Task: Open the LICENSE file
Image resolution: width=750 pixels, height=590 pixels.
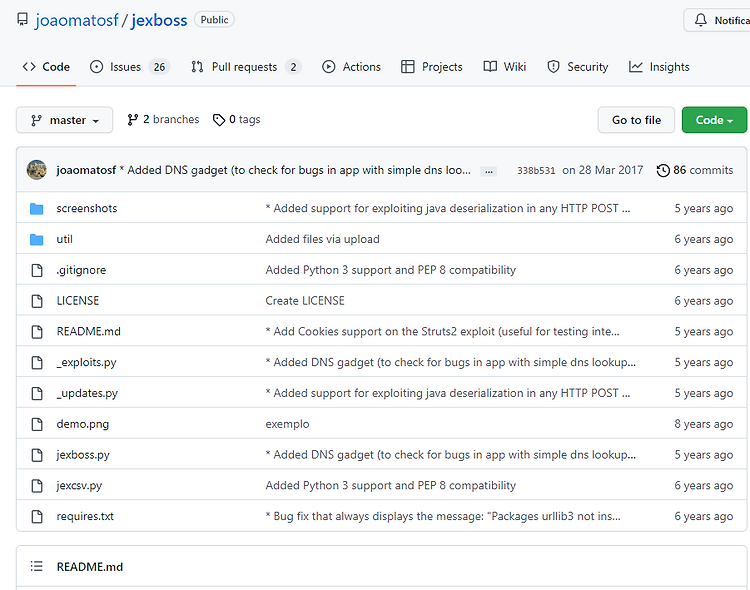Action: [77, 301]
